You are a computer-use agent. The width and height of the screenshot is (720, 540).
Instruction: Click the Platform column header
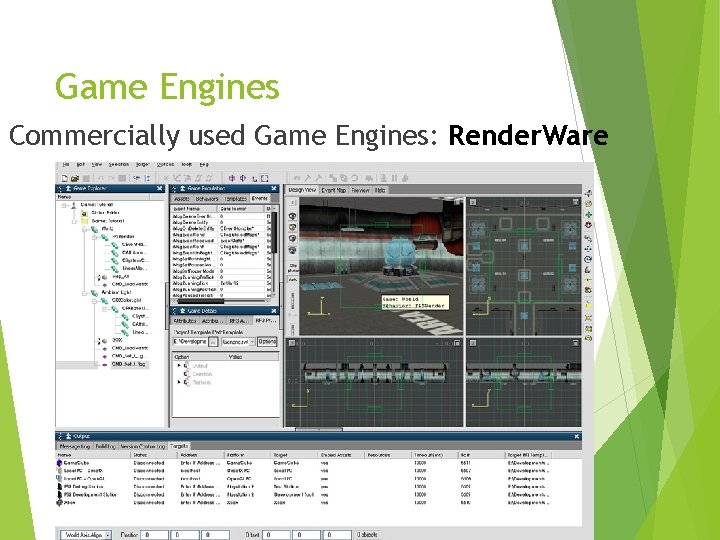[248, 455]
